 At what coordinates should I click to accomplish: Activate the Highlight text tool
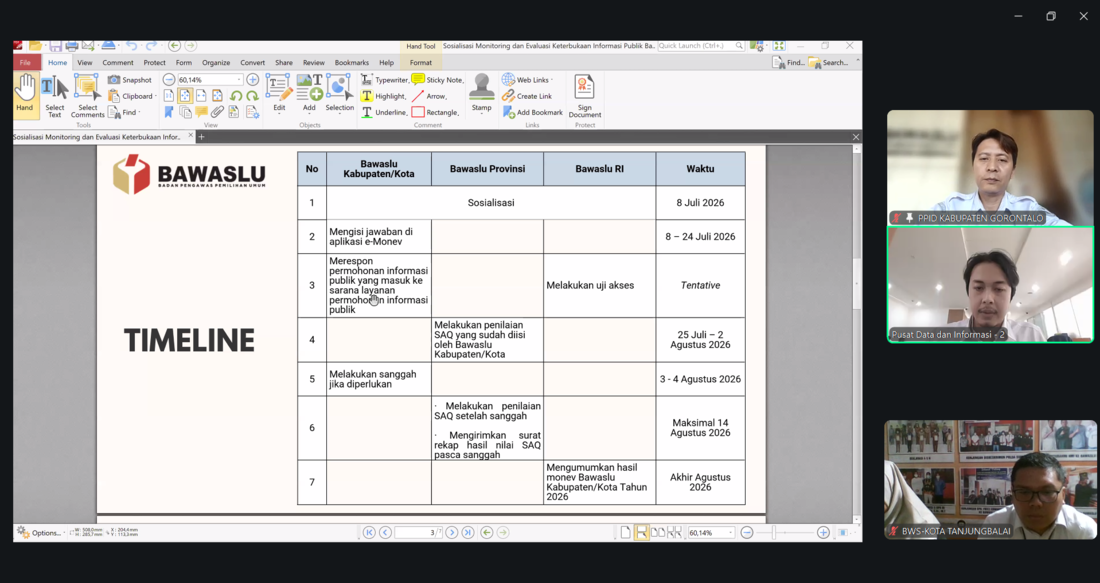pos(384,96)
